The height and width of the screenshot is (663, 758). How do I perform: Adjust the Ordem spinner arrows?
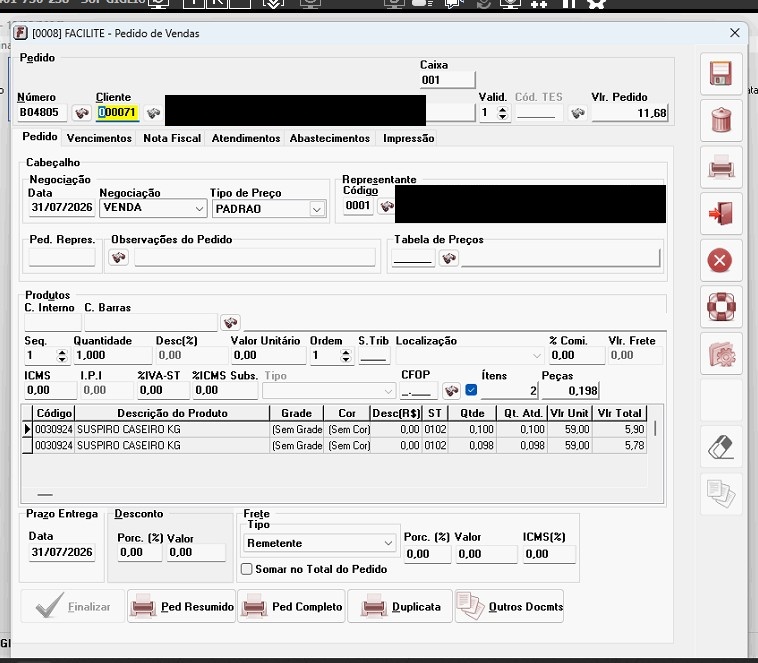point(345,356)
